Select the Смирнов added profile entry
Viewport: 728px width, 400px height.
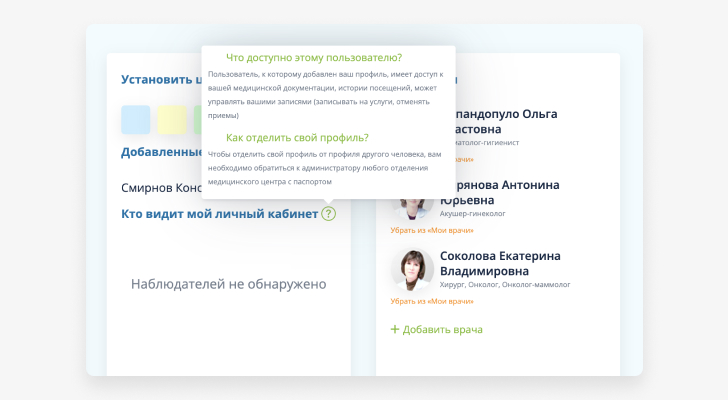click(162, 188)
